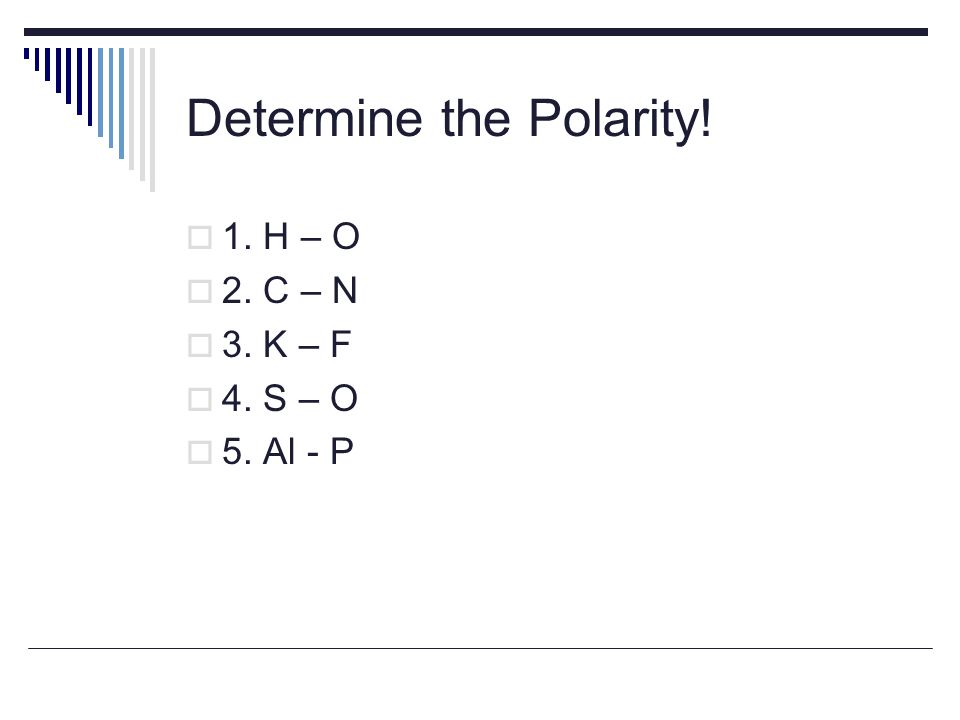The height and width of the screenshot is (720, 960).
Task: Click the square bullet beside 1. H – O
Action: pyautogui.click(x=200, y=238)
